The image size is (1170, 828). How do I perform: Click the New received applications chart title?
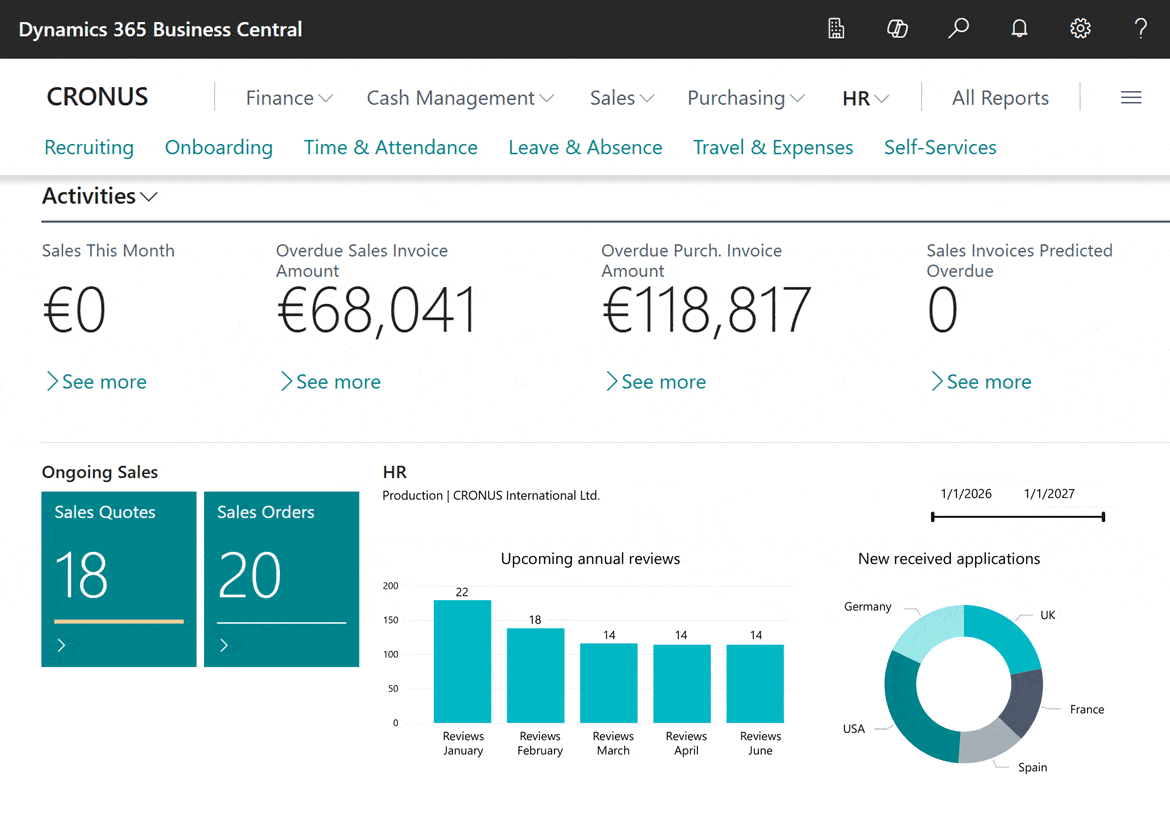[948, 559]
